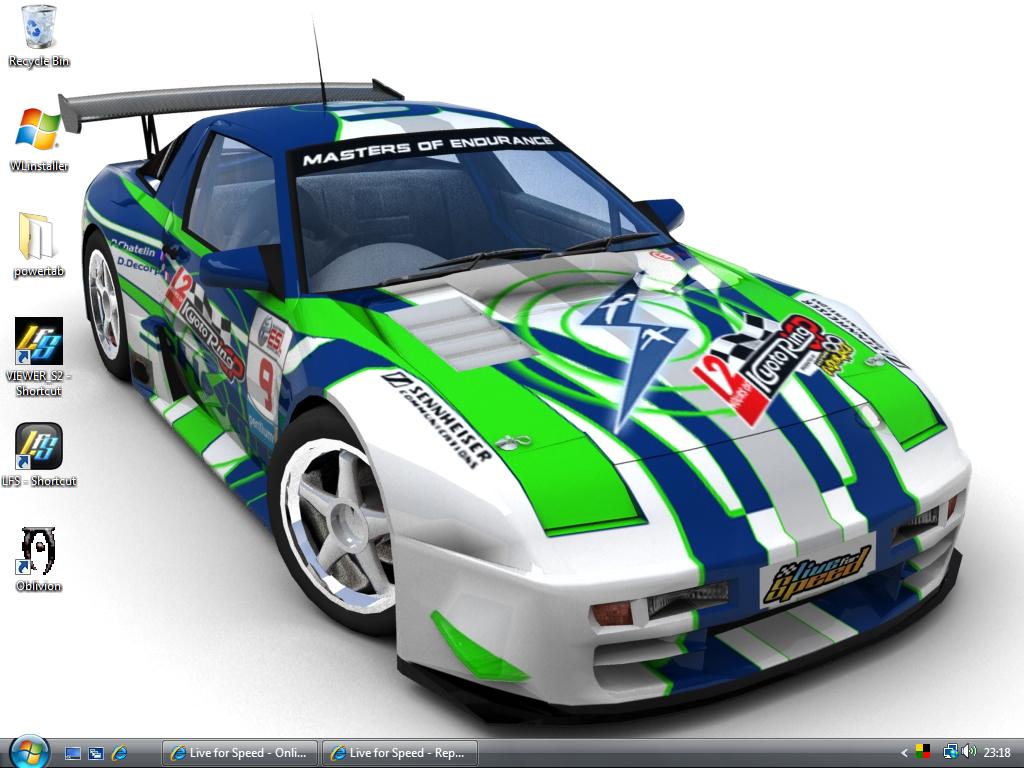Click Show Desktop in Quick Launch
The width and height of the screenshot is (1024, 768).
(x=72, y=753)
